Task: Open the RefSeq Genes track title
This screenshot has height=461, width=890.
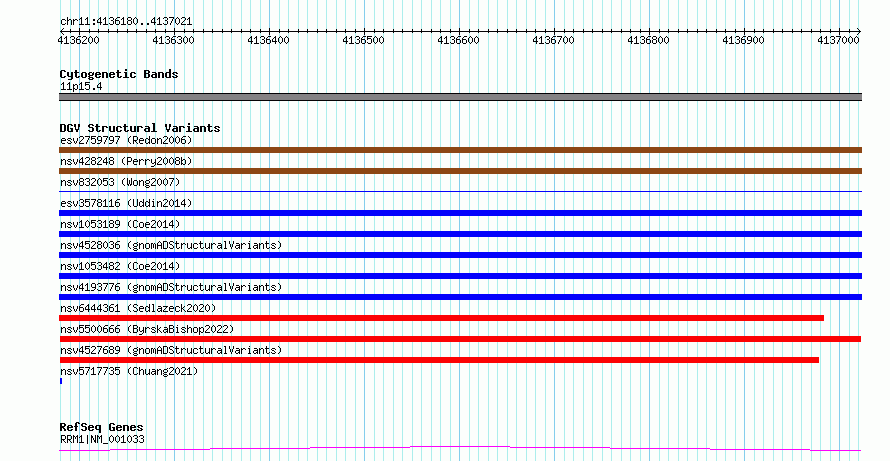Action: point(102,427)
